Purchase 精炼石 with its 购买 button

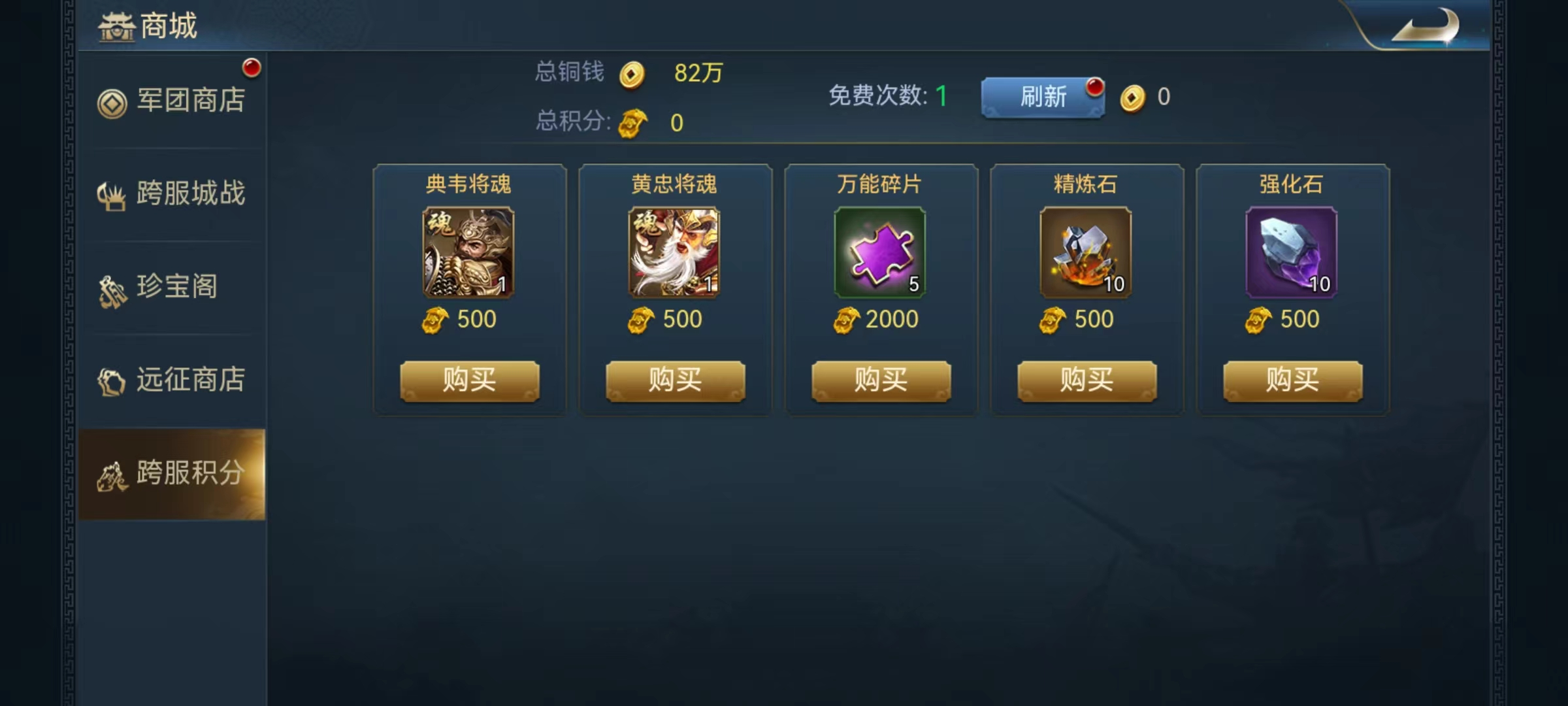[x=1087, y=380]
